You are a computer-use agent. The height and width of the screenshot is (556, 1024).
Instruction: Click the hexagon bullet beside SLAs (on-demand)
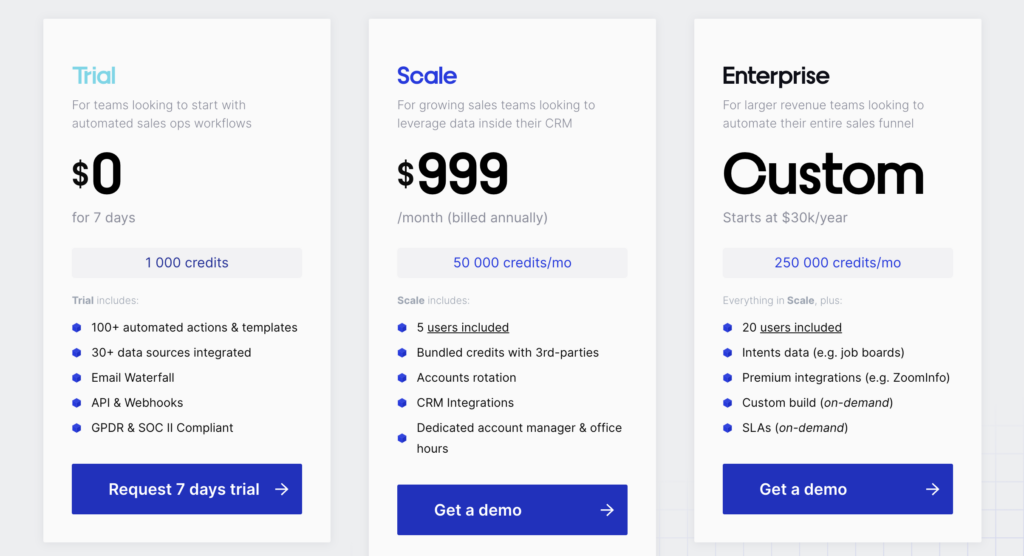pyautogui.click(x=728, y=428)
